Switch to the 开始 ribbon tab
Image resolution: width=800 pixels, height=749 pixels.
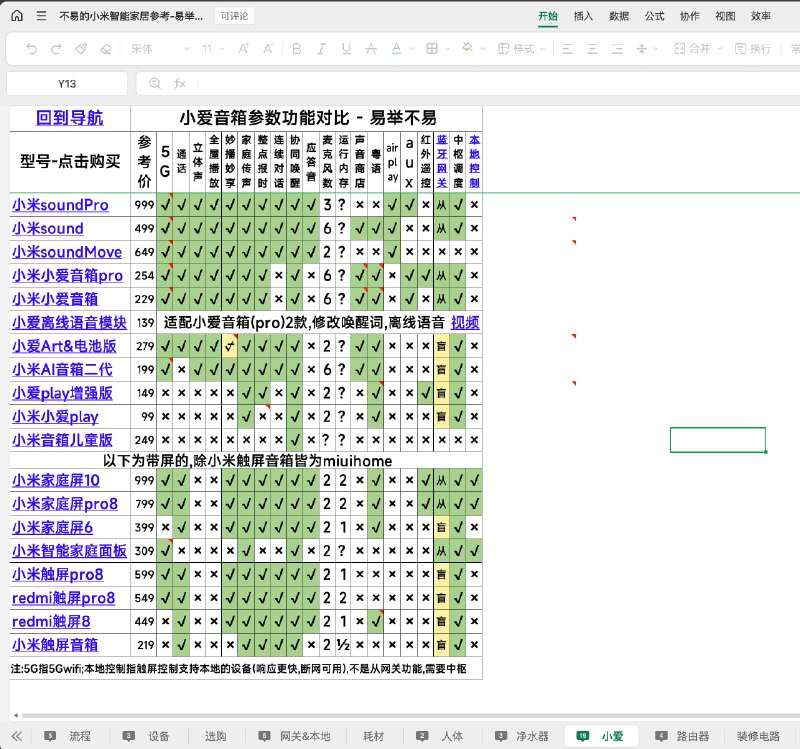click(x=548, y=16)
